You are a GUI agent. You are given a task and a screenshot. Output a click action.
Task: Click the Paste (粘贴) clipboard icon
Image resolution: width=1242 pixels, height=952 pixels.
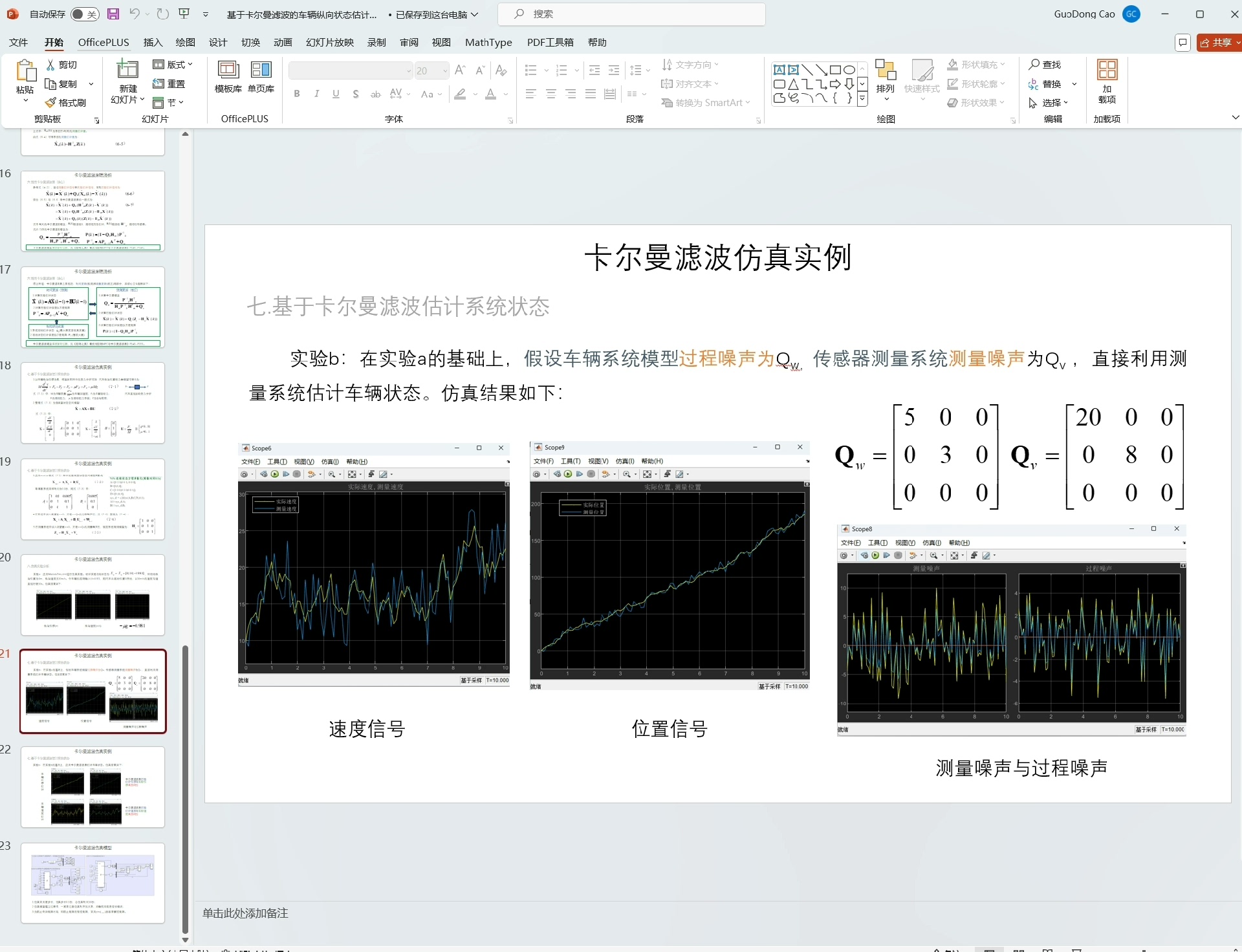pyautogui.click(x=25, y=71)
